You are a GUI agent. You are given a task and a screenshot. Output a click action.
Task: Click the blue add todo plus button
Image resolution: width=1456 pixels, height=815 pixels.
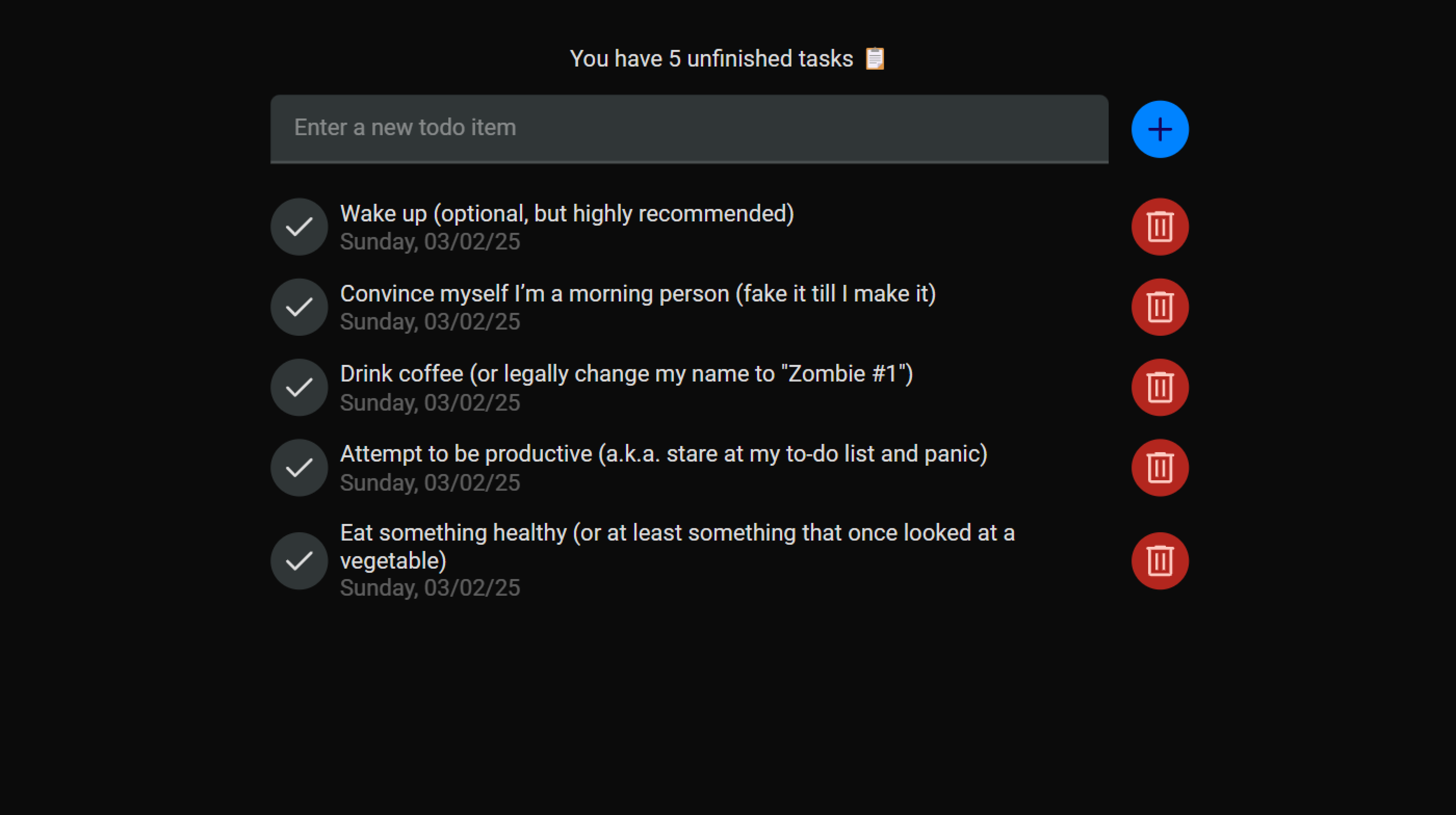(x=1159, y=129)
